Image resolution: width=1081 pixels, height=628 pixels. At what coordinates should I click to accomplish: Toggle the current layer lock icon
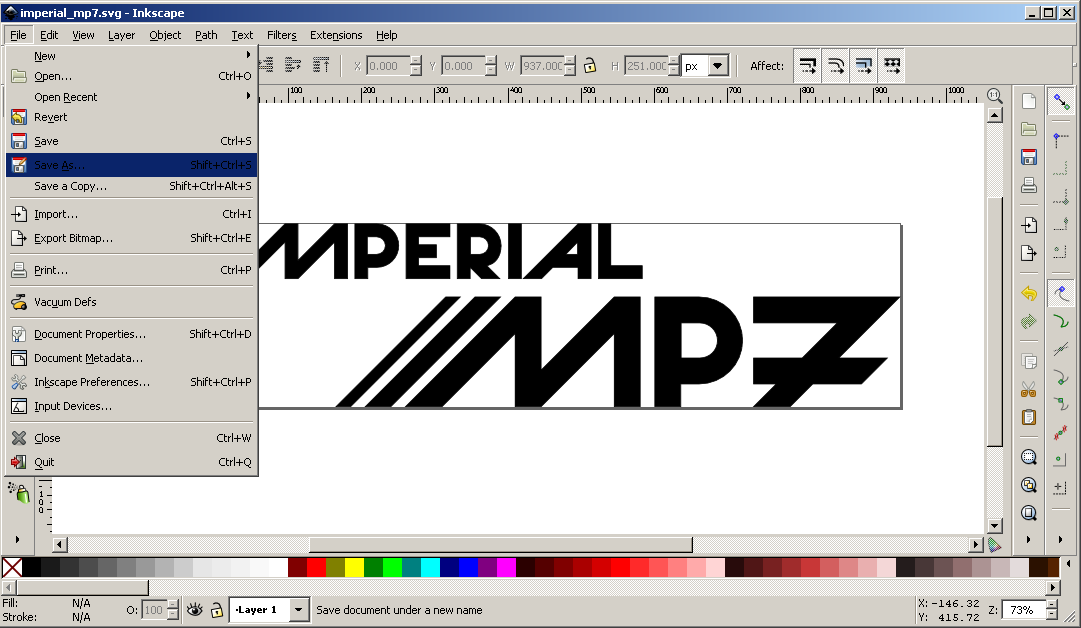point(216,609)
